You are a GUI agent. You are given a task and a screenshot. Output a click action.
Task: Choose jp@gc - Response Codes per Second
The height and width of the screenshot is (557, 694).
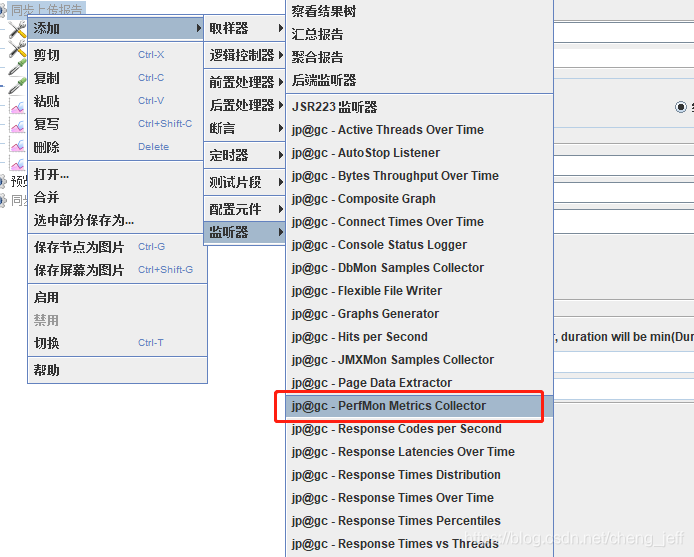click(420, 429)
